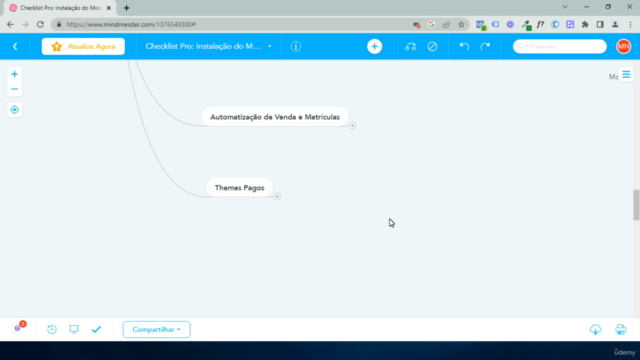
Task: Start presentation mode icon
Action: [x=74, y=329]
